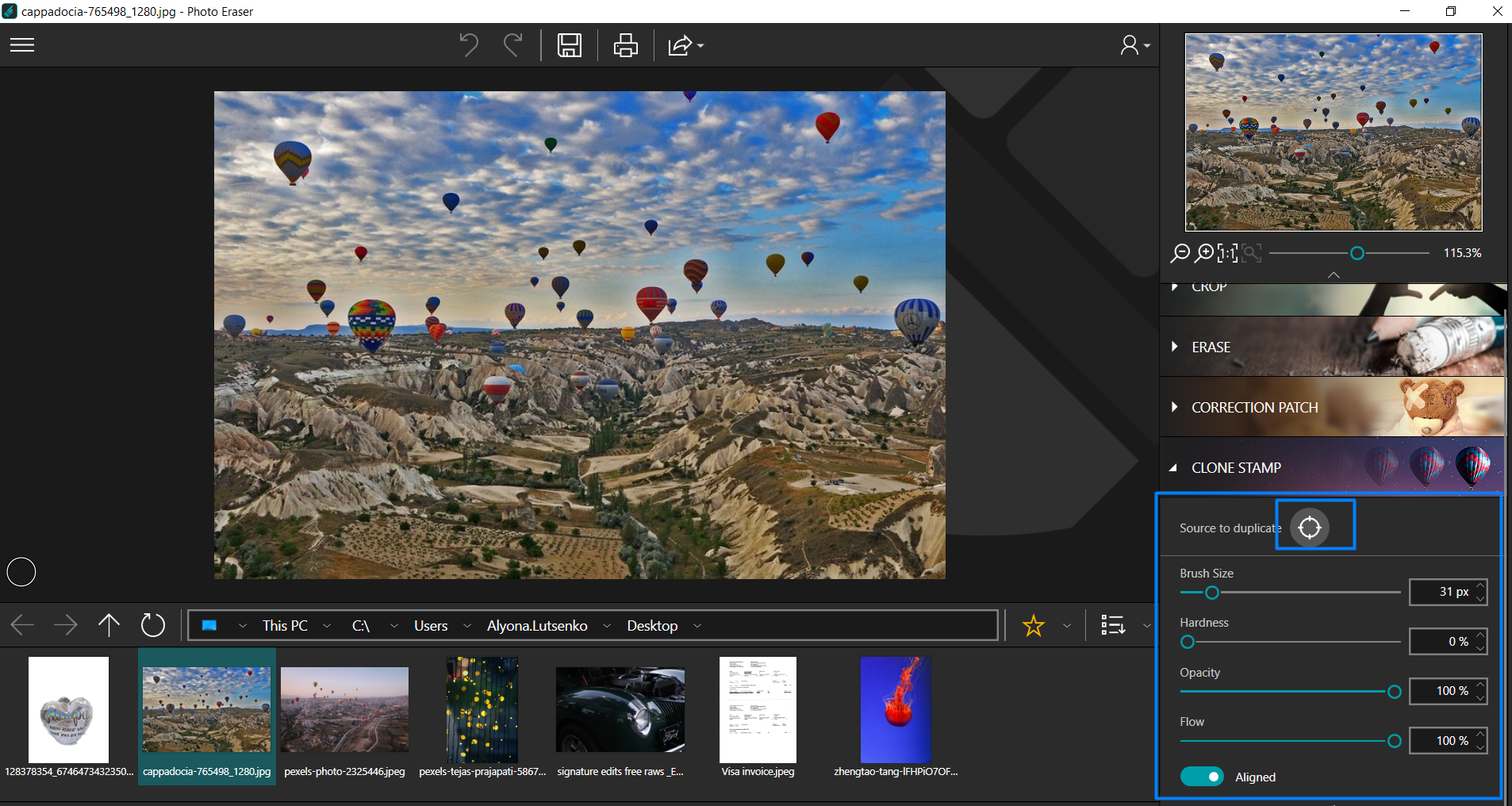Viewport: 1512px width, 806px height.
Task: Go back in folder navigation
Action: pyautogui.click(x=22, y=626)
